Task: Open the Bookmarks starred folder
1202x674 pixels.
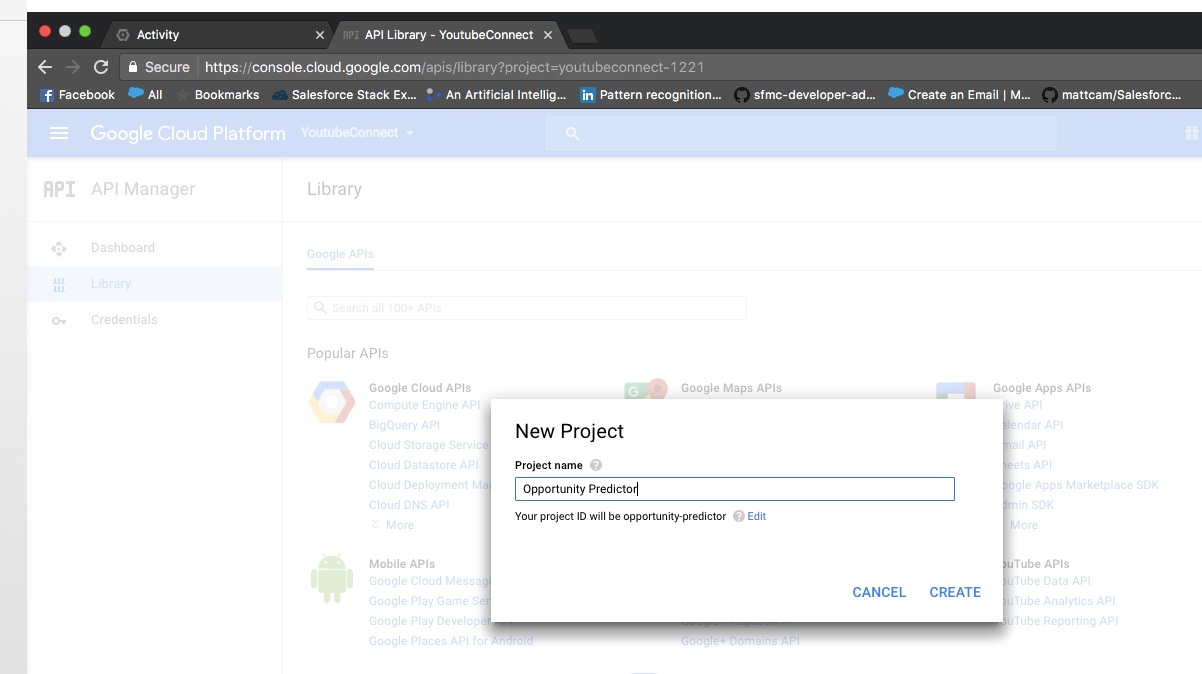Action: (218, 95)
